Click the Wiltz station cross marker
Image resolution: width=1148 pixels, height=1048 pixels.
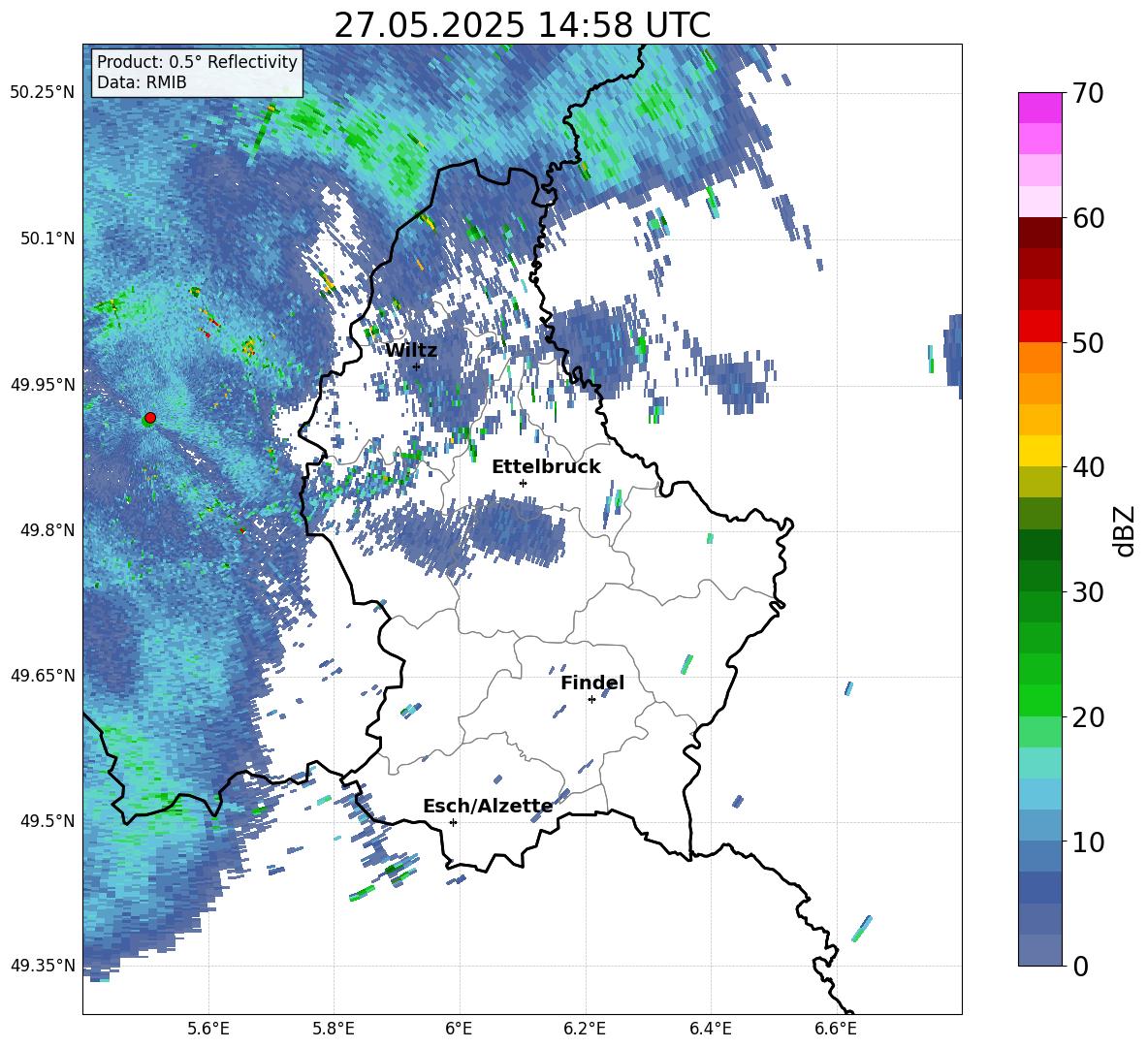click(417, 366)
